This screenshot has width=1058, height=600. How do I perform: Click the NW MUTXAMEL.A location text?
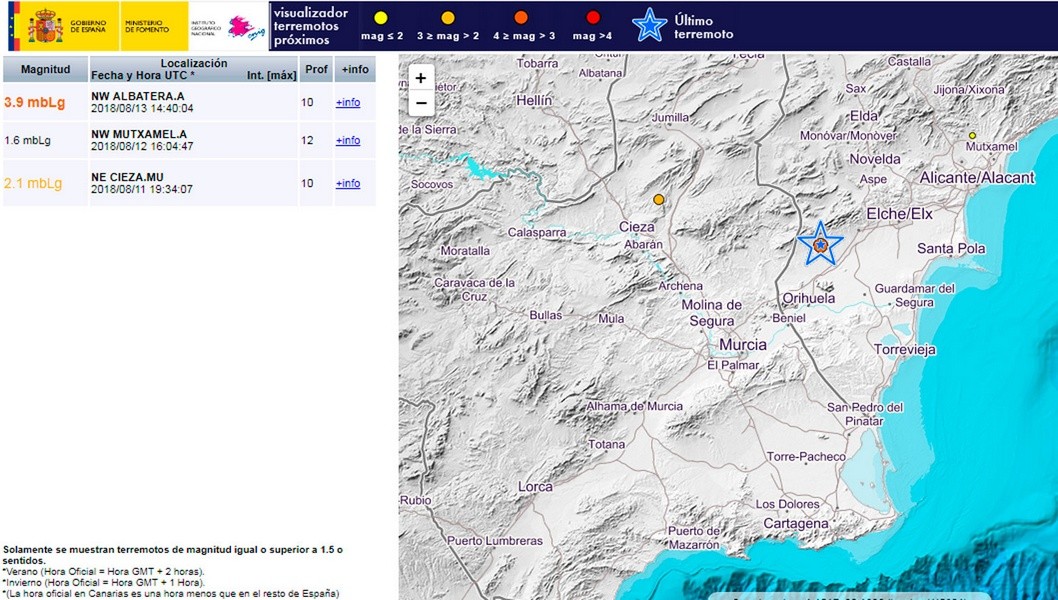tap(139, 134)
